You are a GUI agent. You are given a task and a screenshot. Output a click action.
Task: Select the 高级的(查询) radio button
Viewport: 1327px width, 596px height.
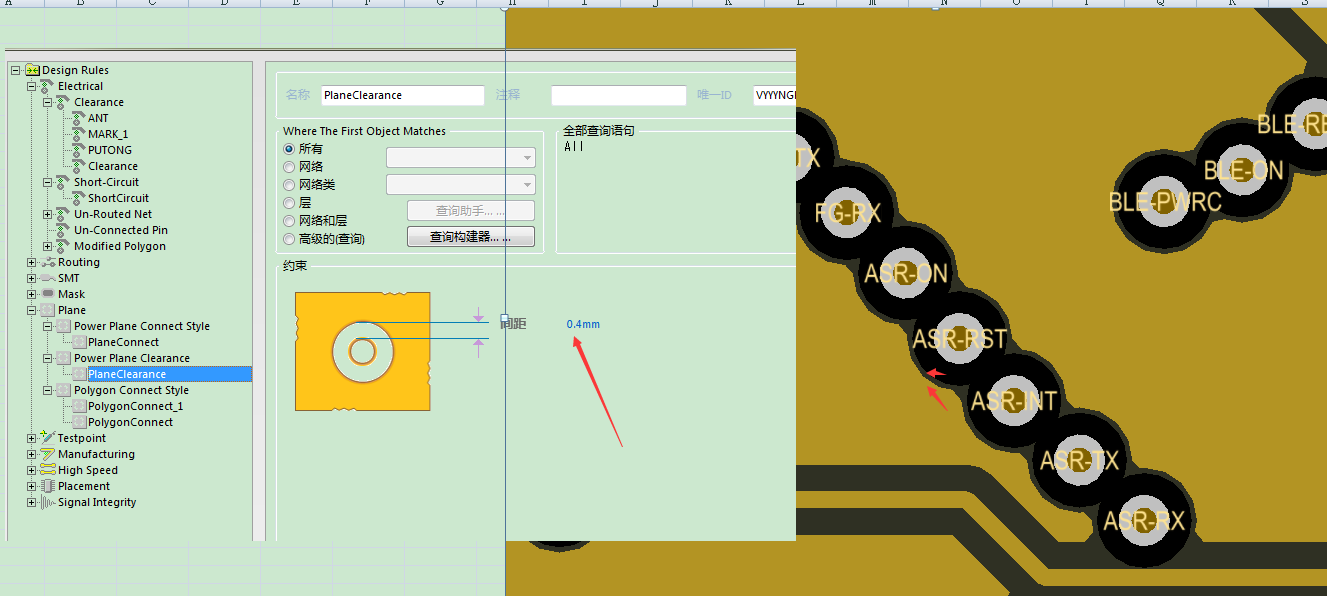289,239
